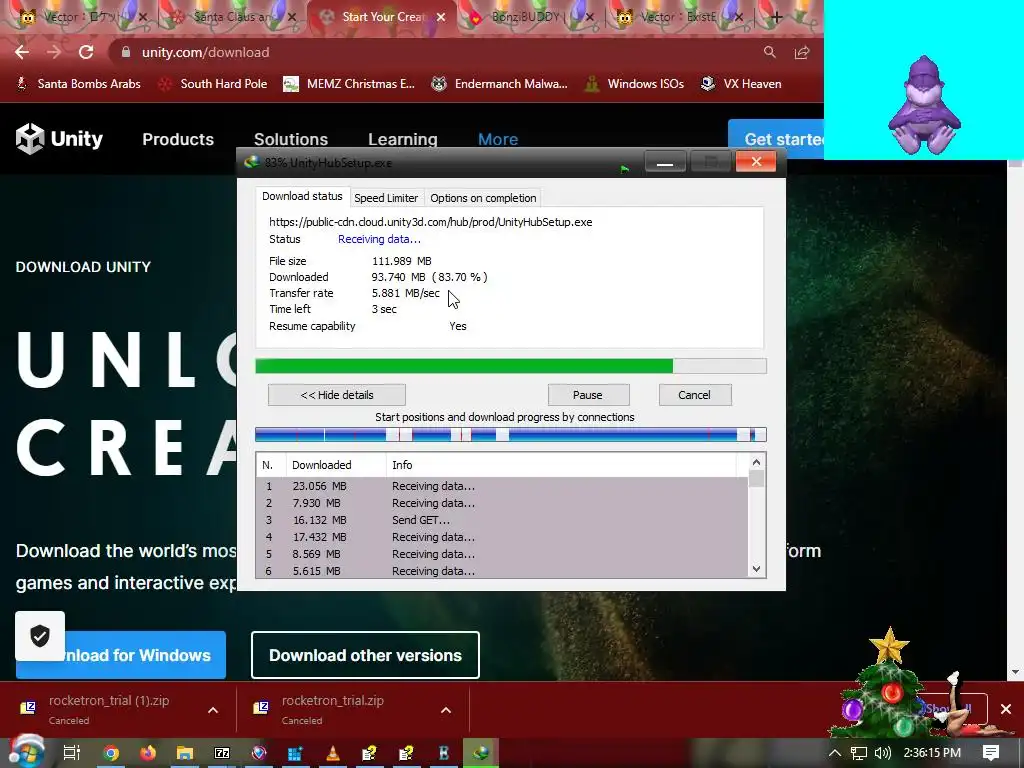Click Internet Download Manager taskbar icon
Image resolution: width=1024 pixels, height=768 pixels.
(x=481, y=753)
